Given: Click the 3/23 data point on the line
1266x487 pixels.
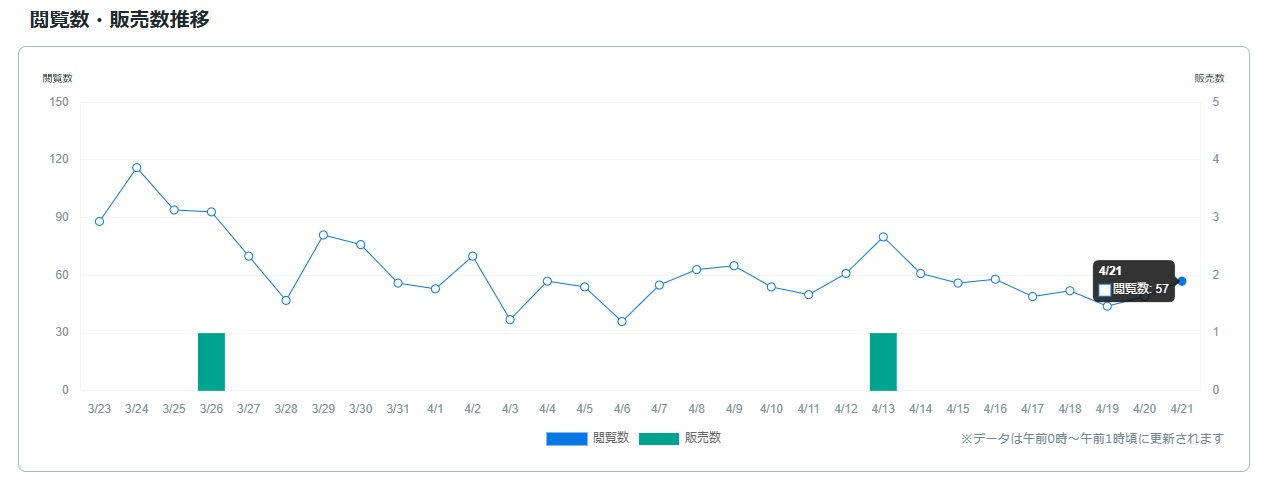Looking at the screenshot, I should click(99, 221).
